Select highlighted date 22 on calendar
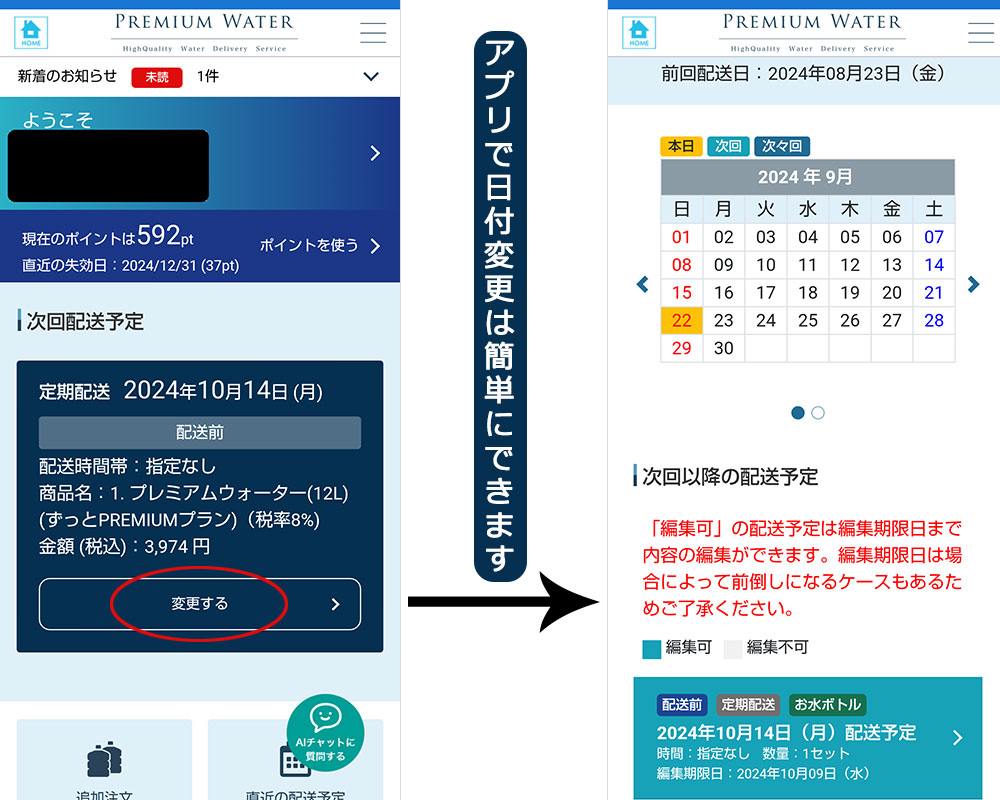This screenshot has width=1000, height=800. click(x=682, y=320)
